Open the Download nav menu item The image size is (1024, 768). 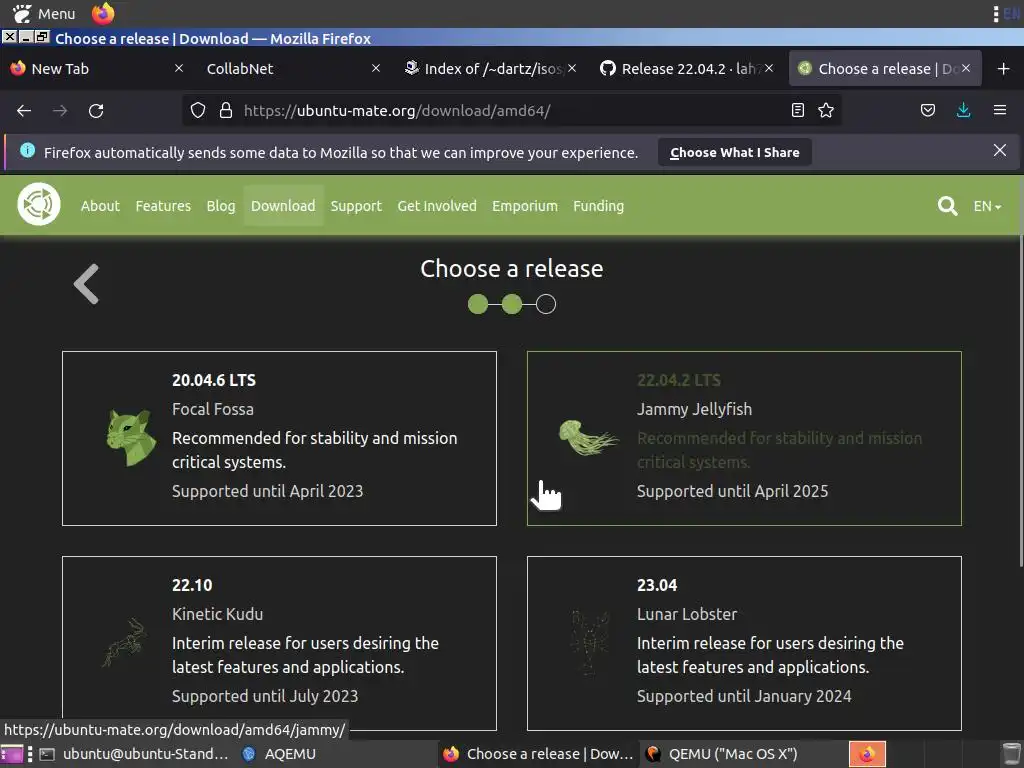(x=283, y=206)
